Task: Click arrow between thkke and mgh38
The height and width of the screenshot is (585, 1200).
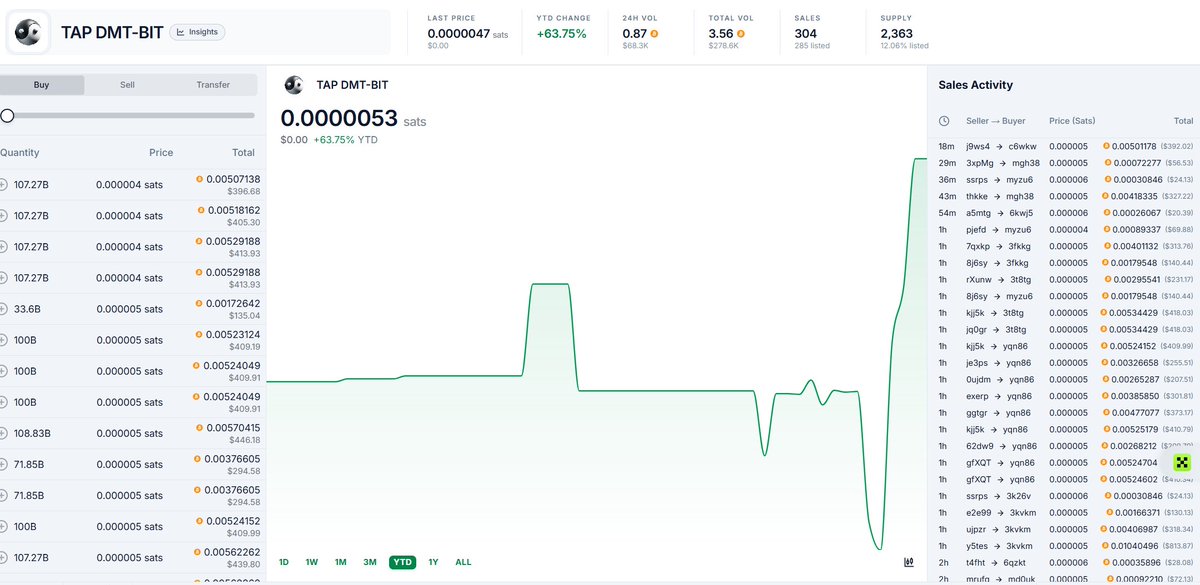Action: pyautogui.click(x=996, y=196)
